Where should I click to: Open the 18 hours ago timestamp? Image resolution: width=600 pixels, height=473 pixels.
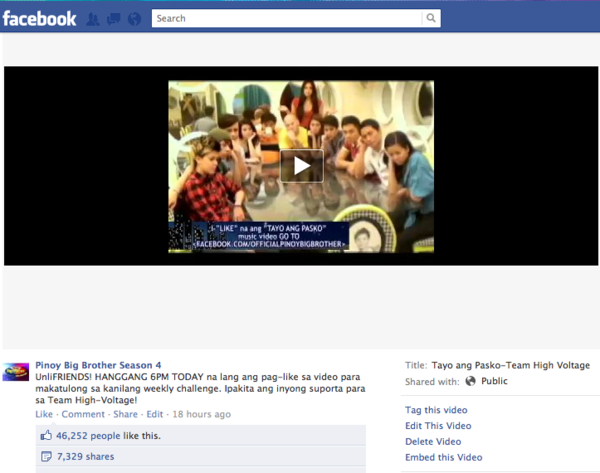202,414
